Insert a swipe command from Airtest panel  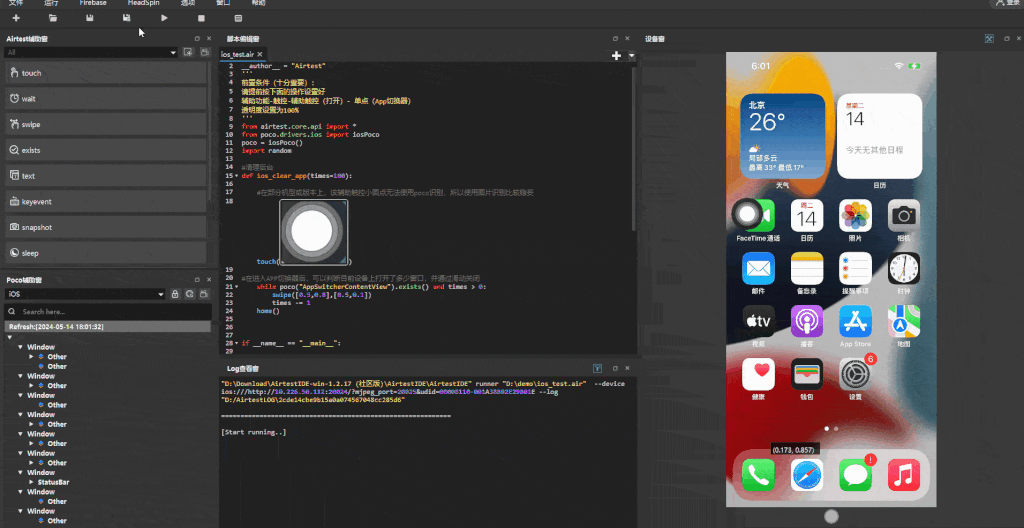pyautogui.click(x=106, y=124)
